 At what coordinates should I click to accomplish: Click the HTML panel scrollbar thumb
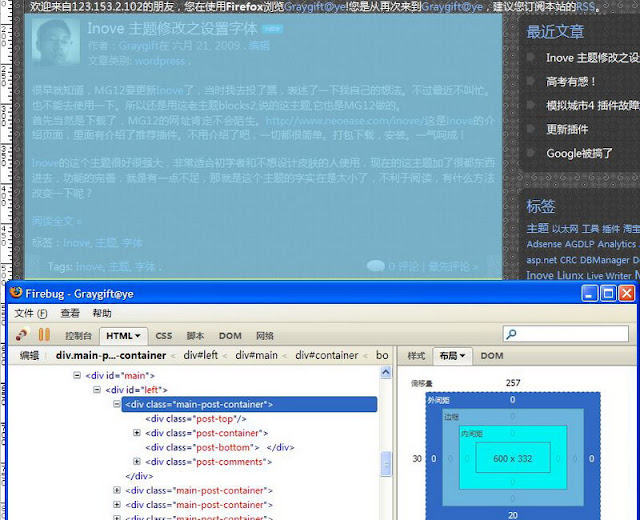[386, 464]
